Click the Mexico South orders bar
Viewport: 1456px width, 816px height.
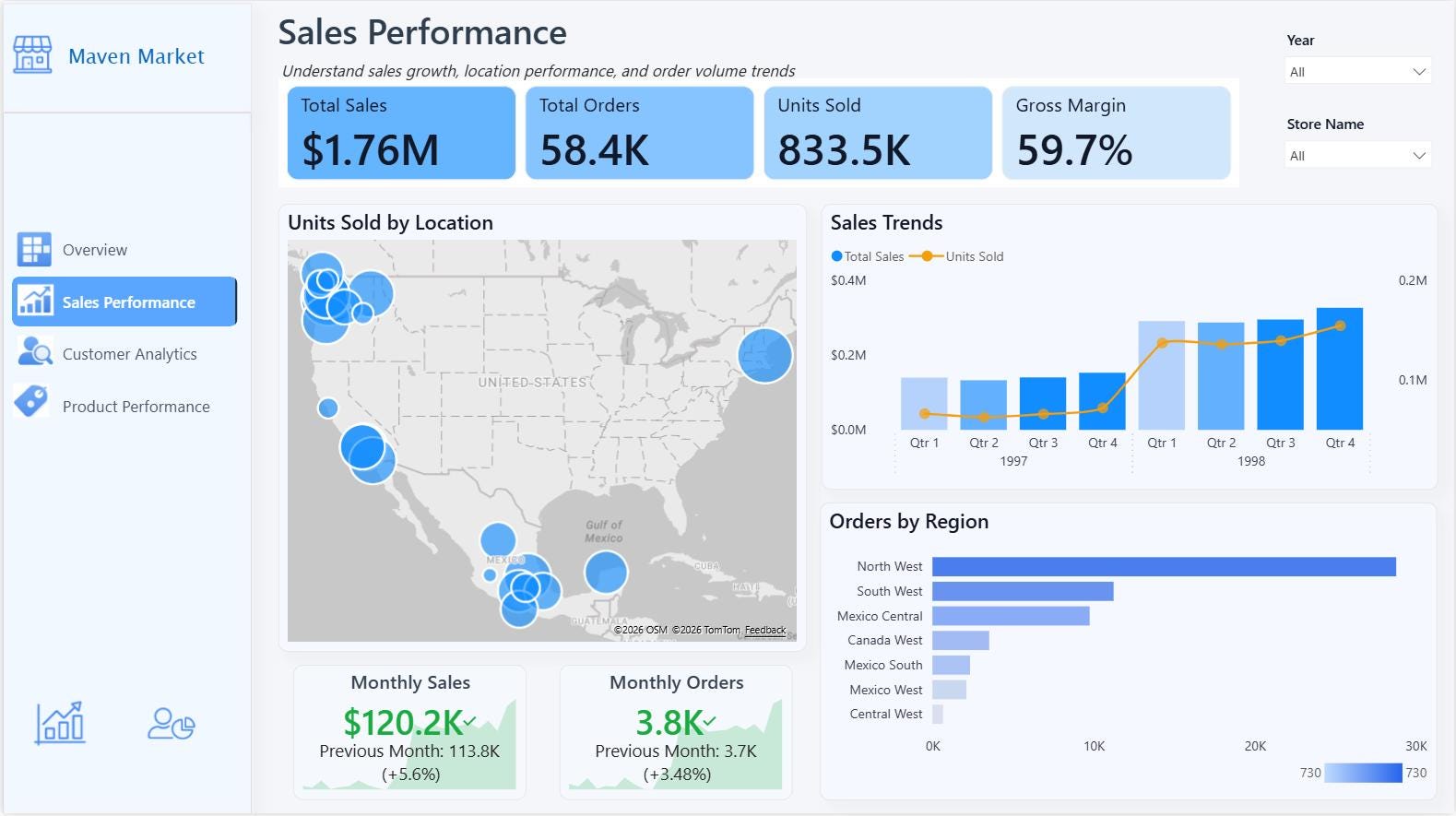coord(951,665)
